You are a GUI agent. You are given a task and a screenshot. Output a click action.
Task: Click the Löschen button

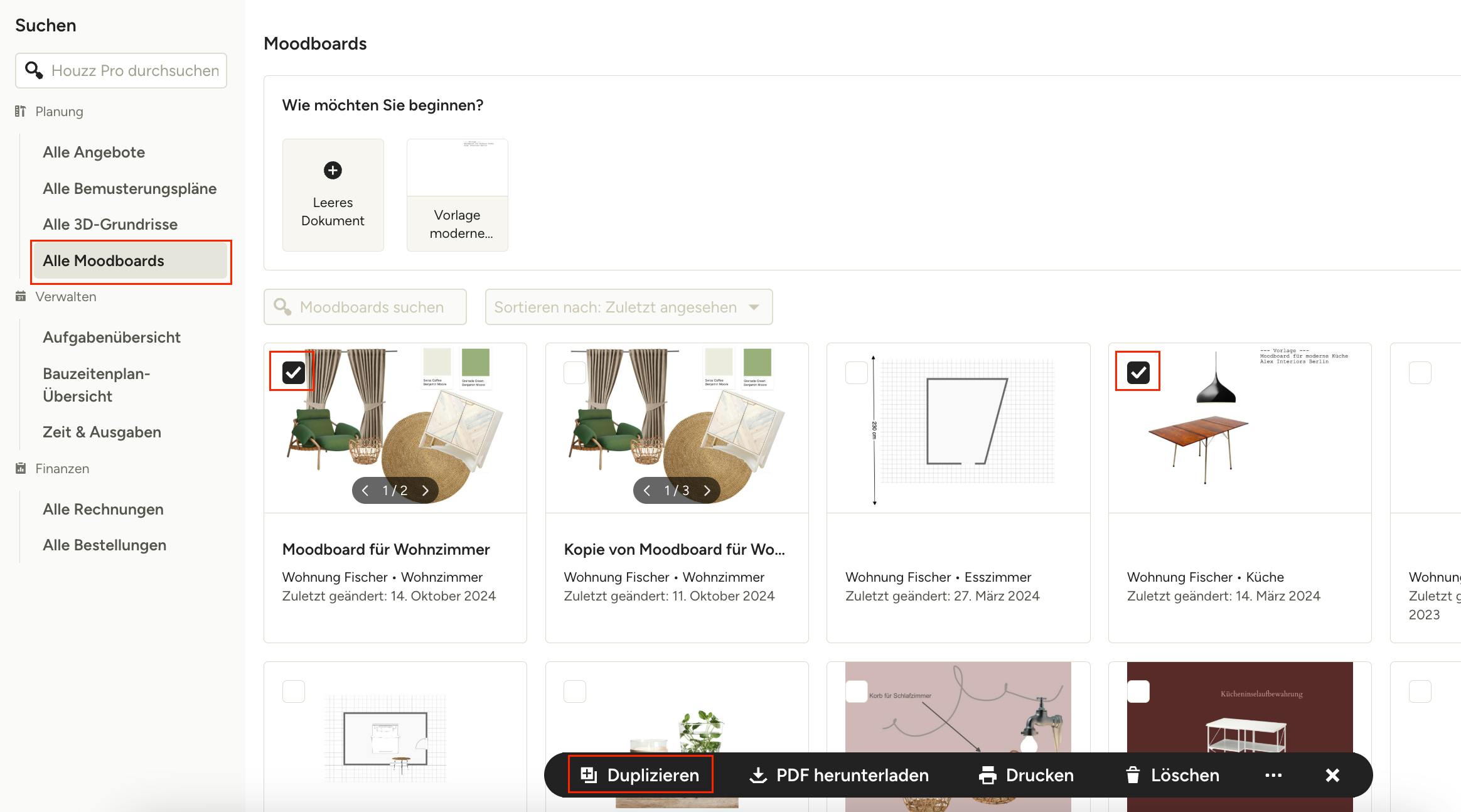point(1172,775)
